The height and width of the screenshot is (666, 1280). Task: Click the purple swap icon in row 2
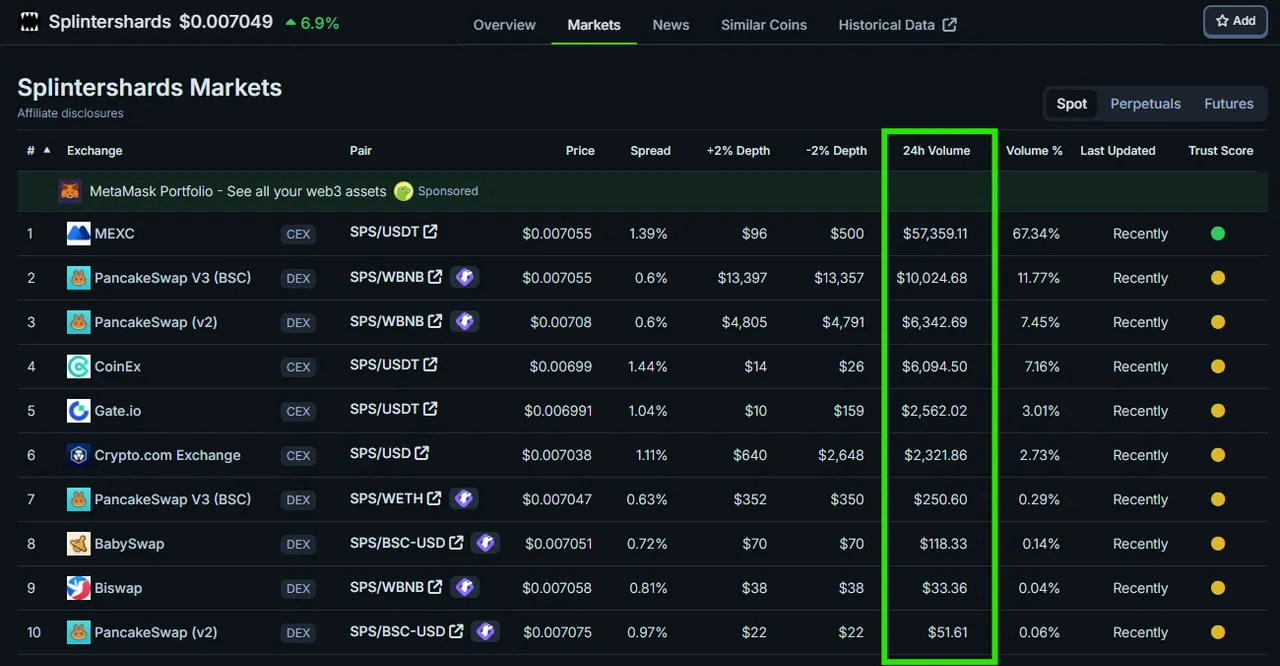click(x=464, y=277)
